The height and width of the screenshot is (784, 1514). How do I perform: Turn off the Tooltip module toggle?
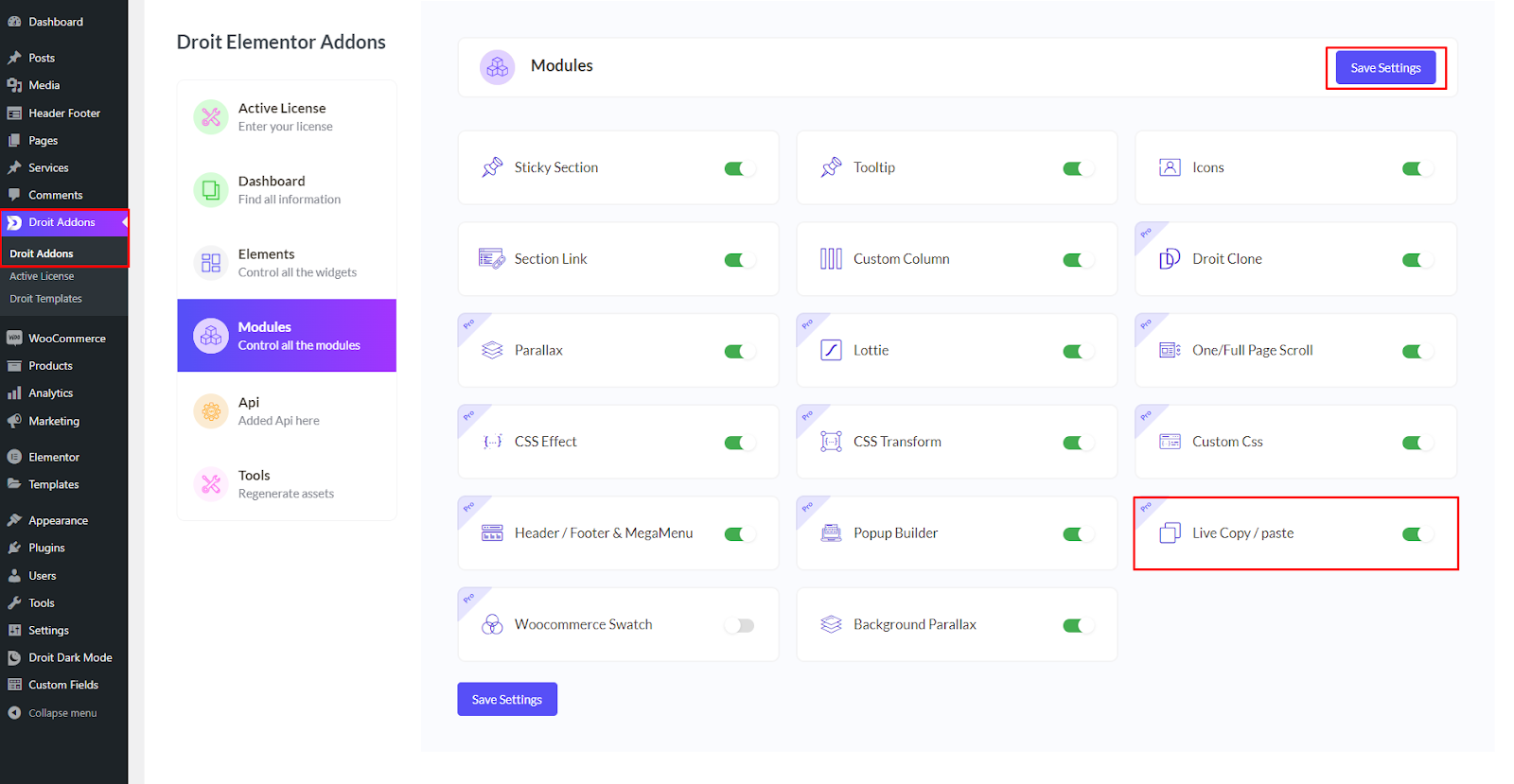tap(1078, 168)
